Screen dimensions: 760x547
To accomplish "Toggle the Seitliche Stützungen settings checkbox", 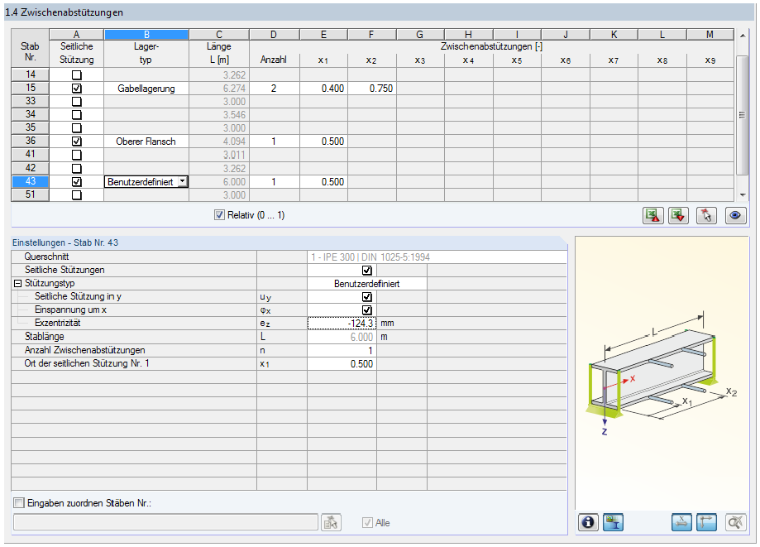I will (x=367, y=270).
